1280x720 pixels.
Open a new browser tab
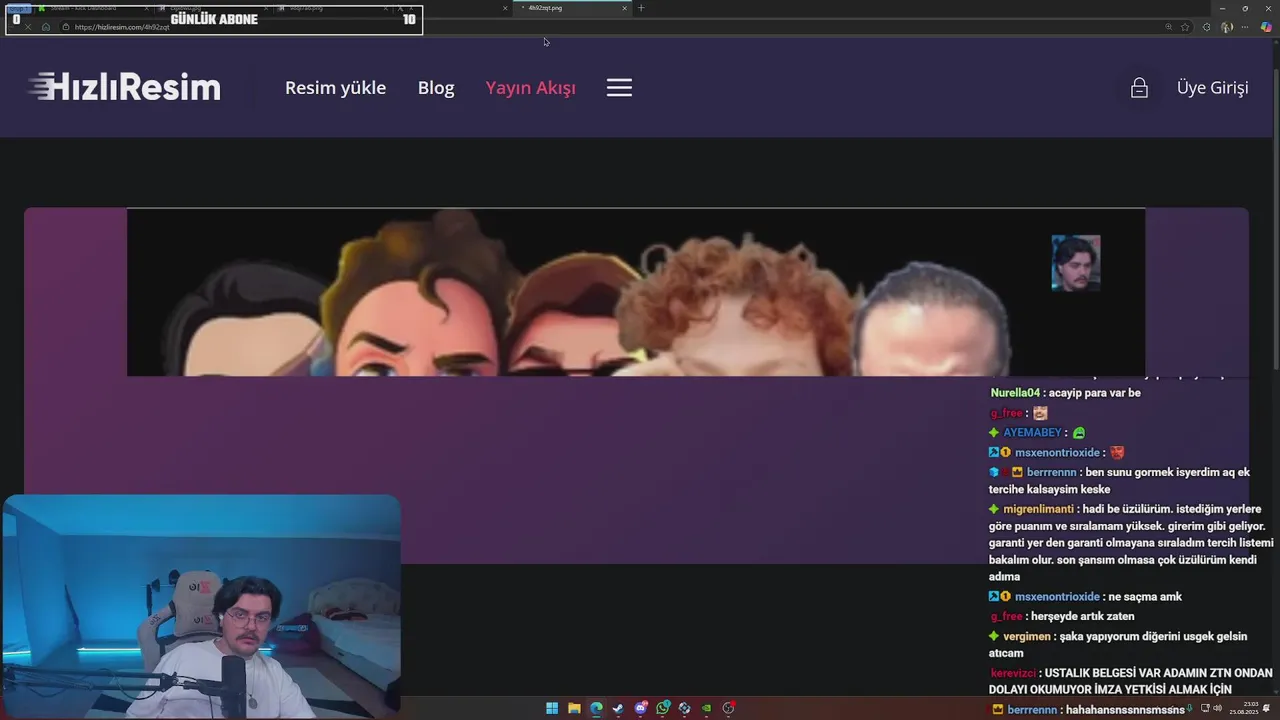click(x=641, y=8)
